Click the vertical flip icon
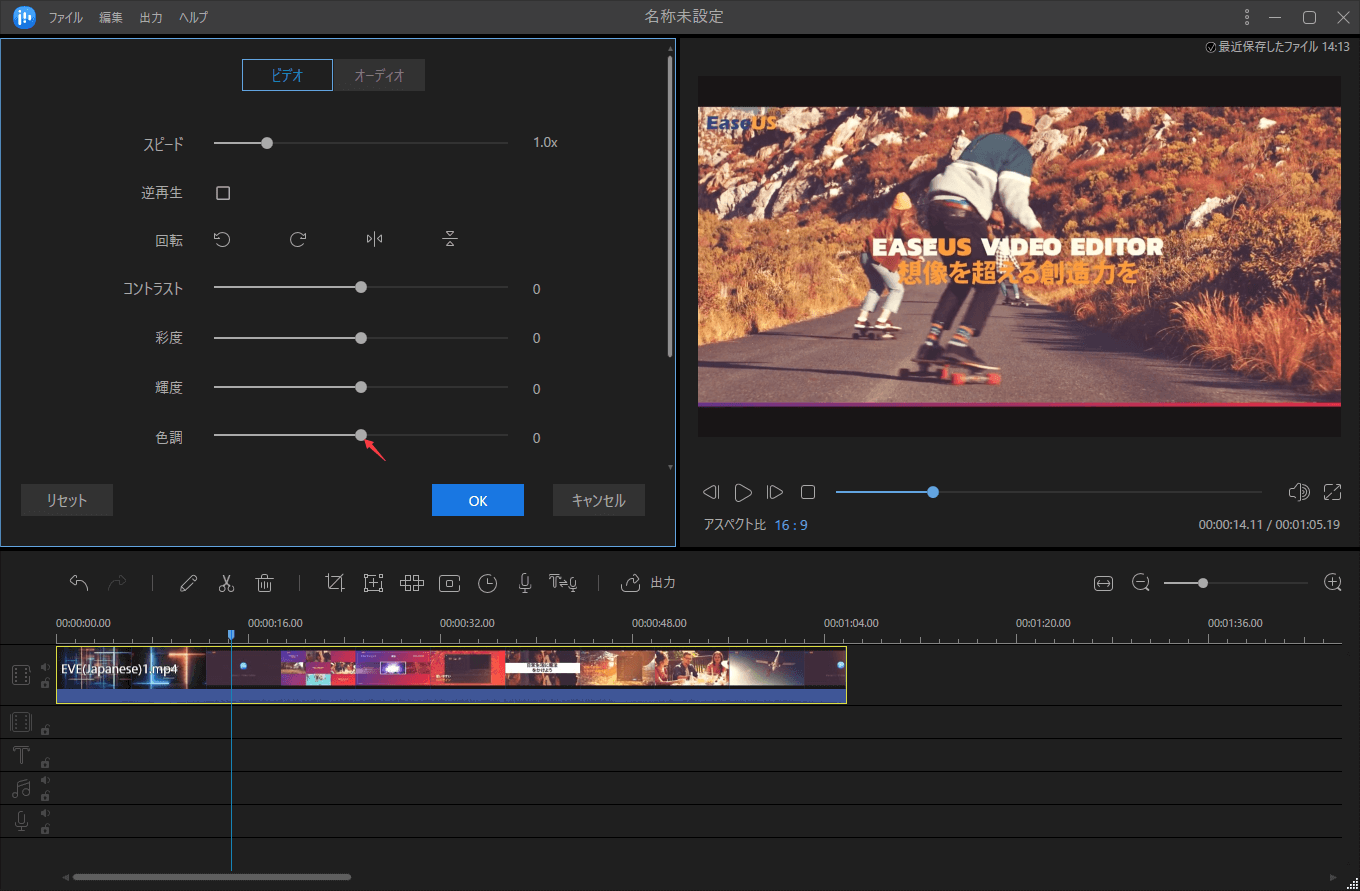The width and height of the screenshot is (1360, 891). tap(450, 239)
